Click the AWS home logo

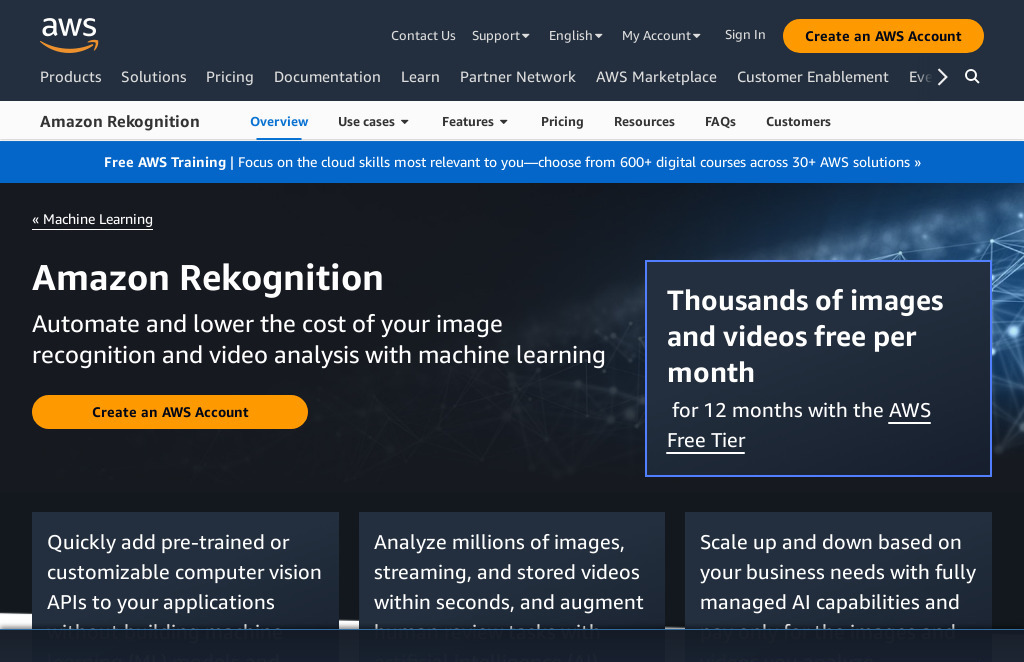pos(68,35)
